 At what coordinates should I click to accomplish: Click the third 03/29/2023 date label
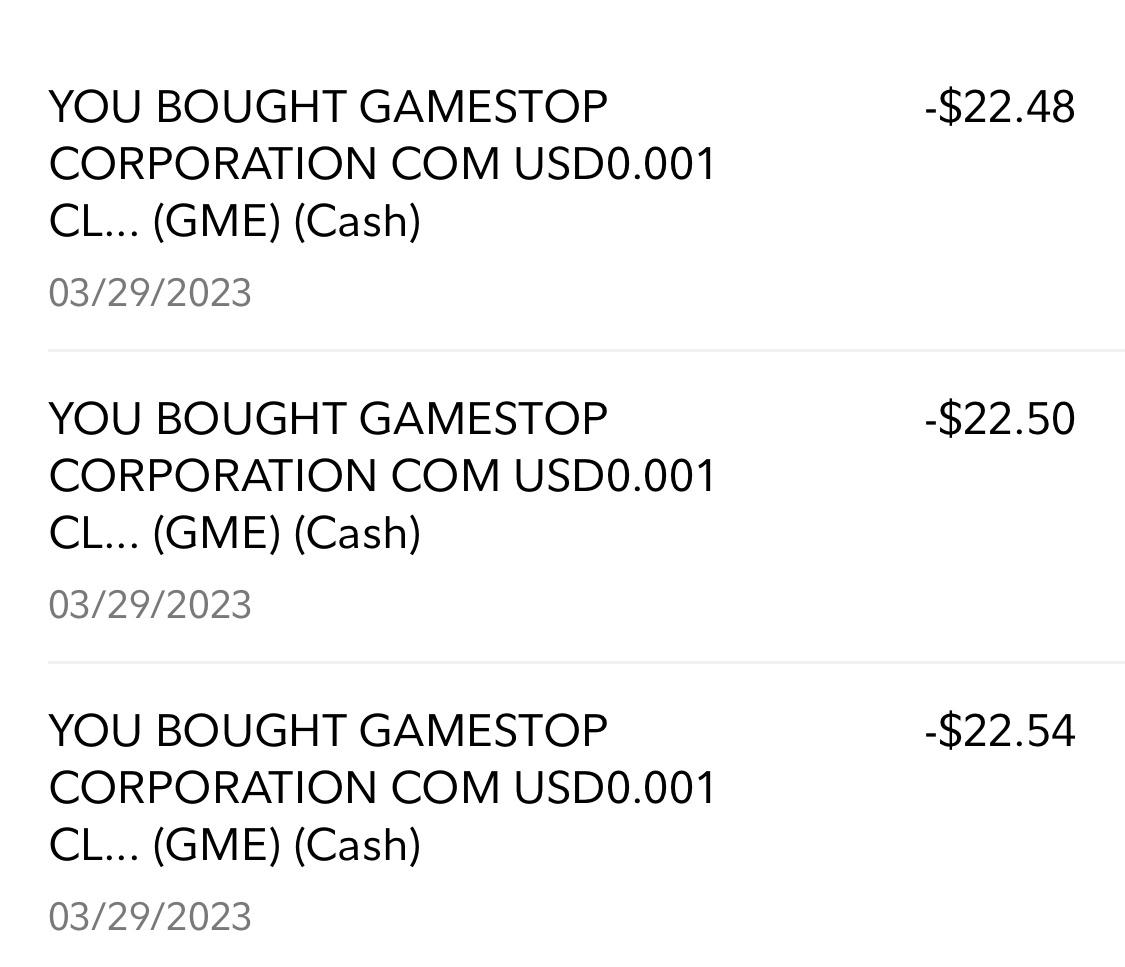(x=150, y=915)
